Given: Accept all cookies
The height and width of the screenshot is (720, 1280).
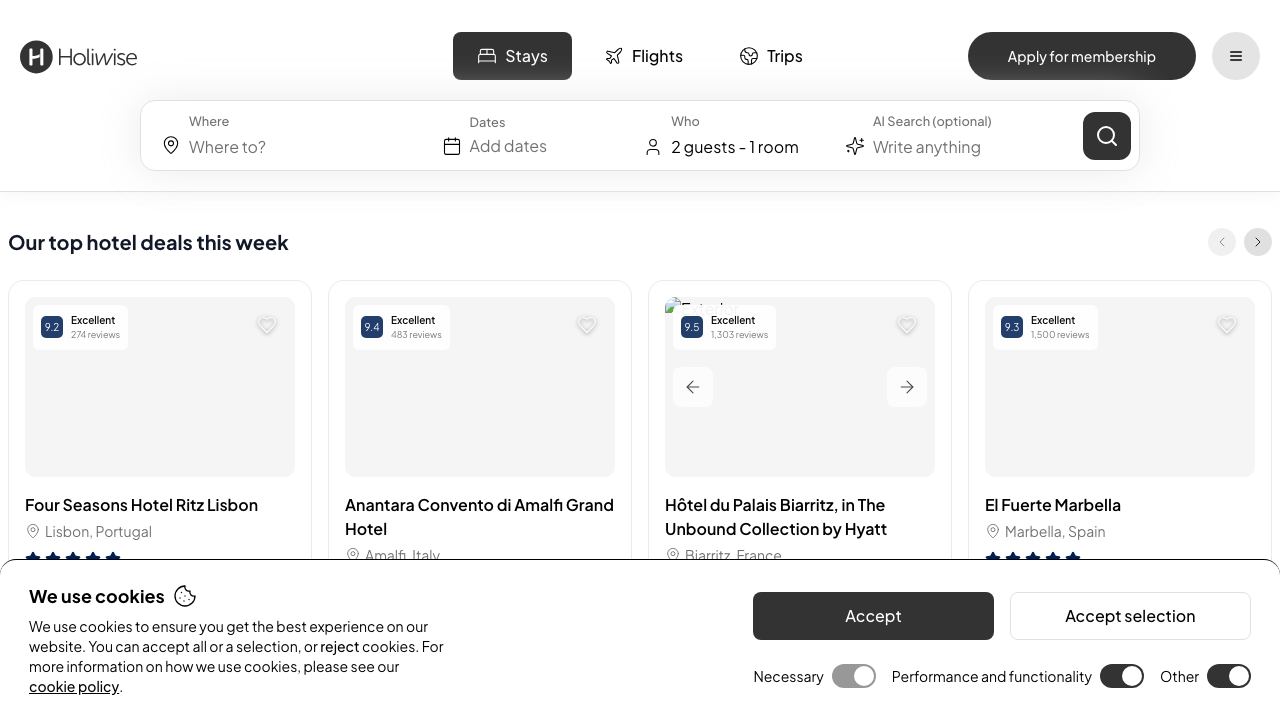Looking at the screenshot, I should (x=873, y=616).
